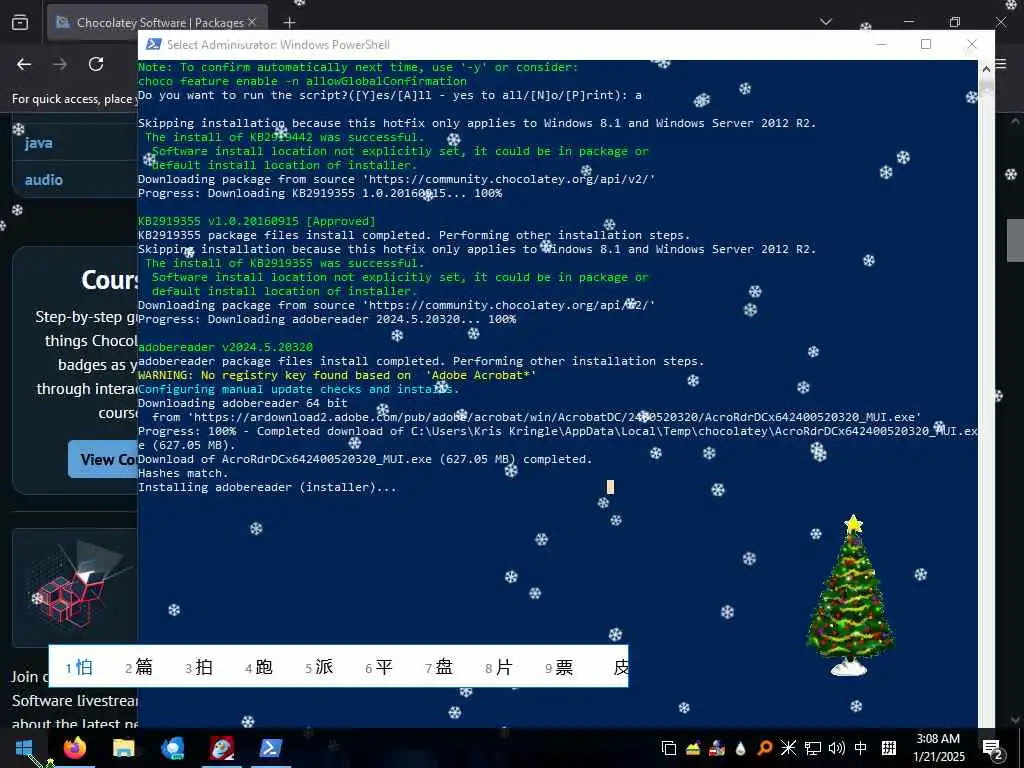Click the yellow hat tray icon
Viewport: 1024px width, 768px height.
coord(693,748)
